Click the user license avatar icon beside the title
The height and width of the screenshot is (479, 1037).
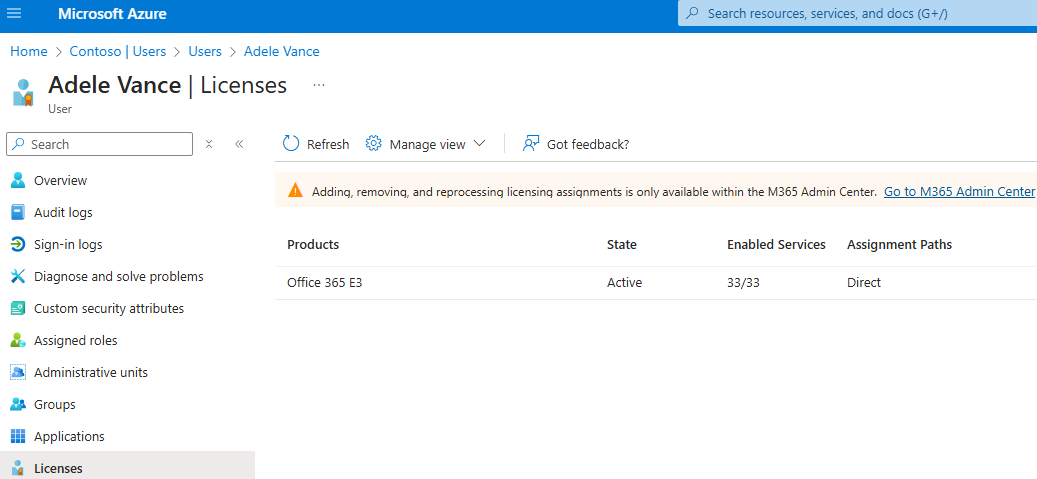tap(22, 93)
